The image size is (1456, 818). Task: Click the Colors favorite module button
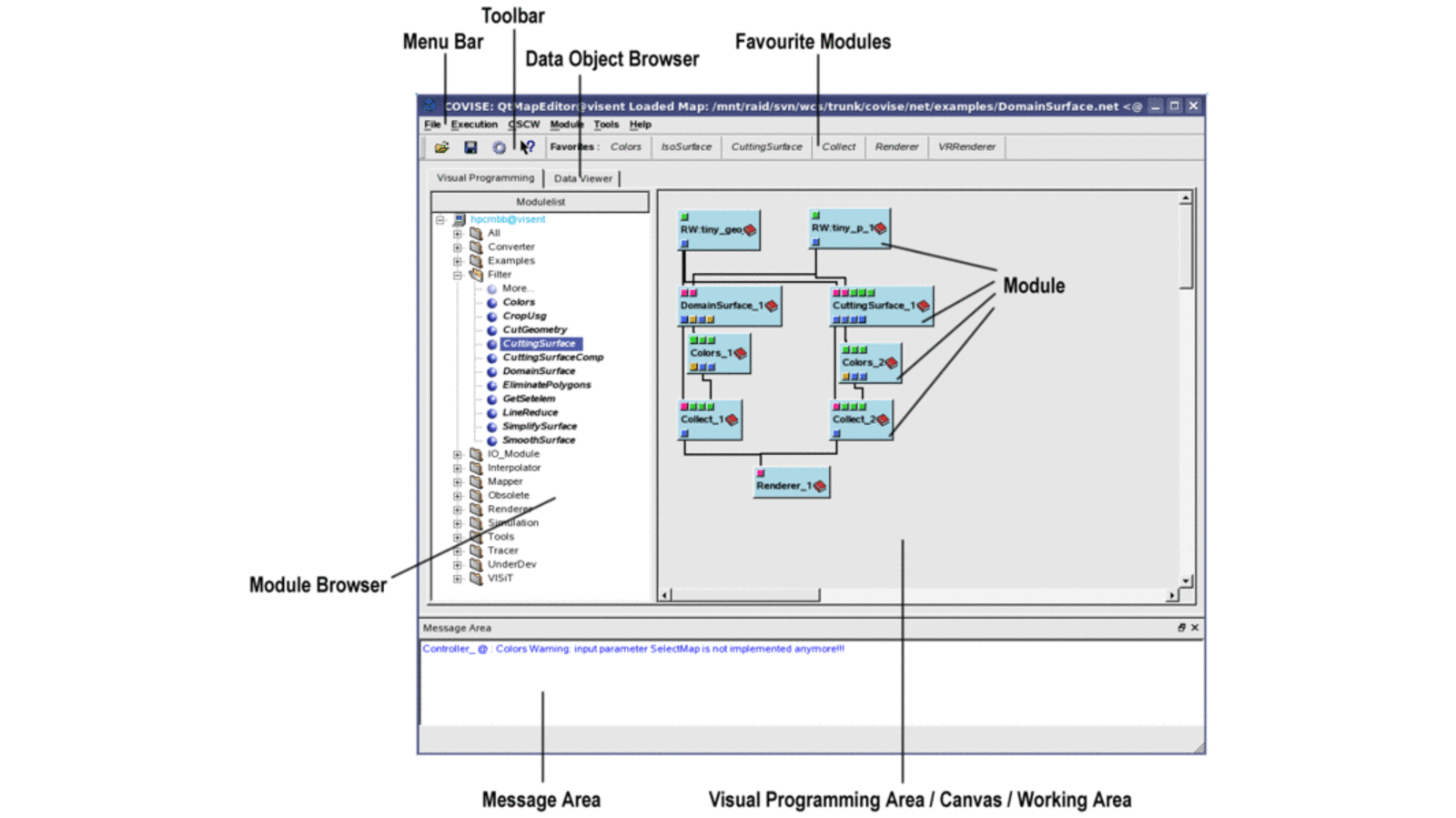tap(625, 146)
